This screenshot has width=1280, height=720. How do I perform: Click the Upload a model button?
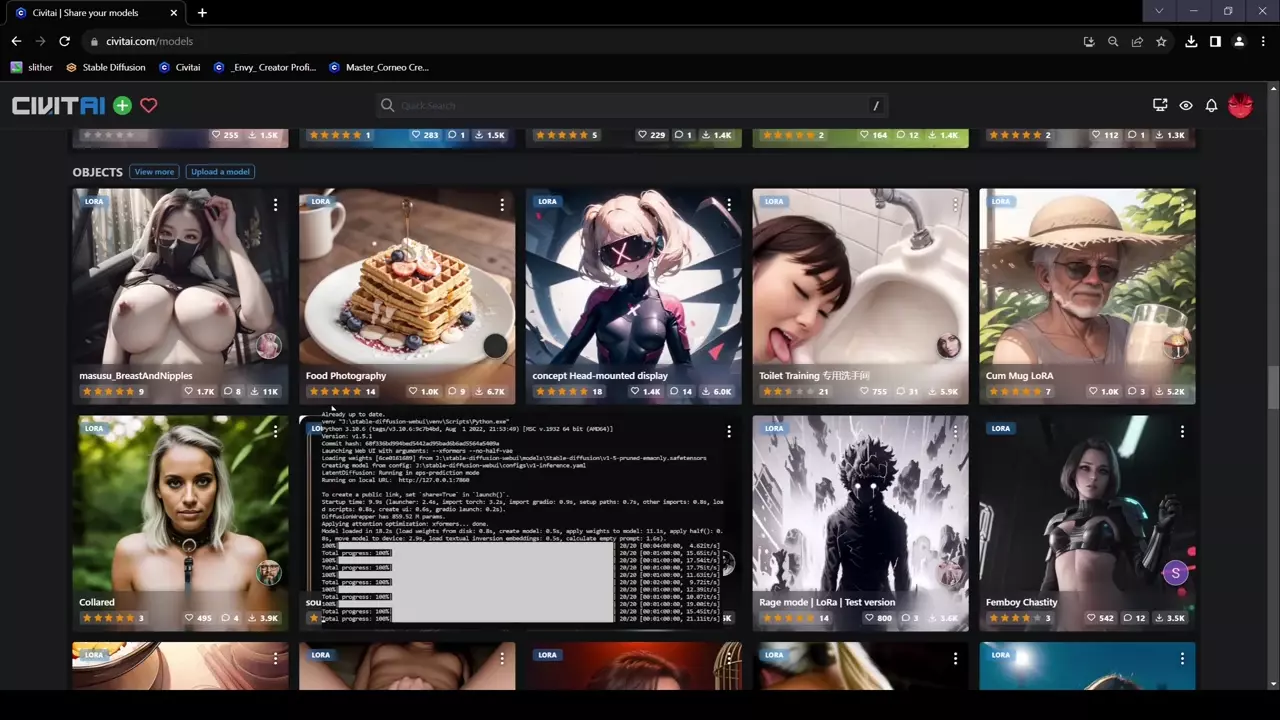tap(220, 172)
